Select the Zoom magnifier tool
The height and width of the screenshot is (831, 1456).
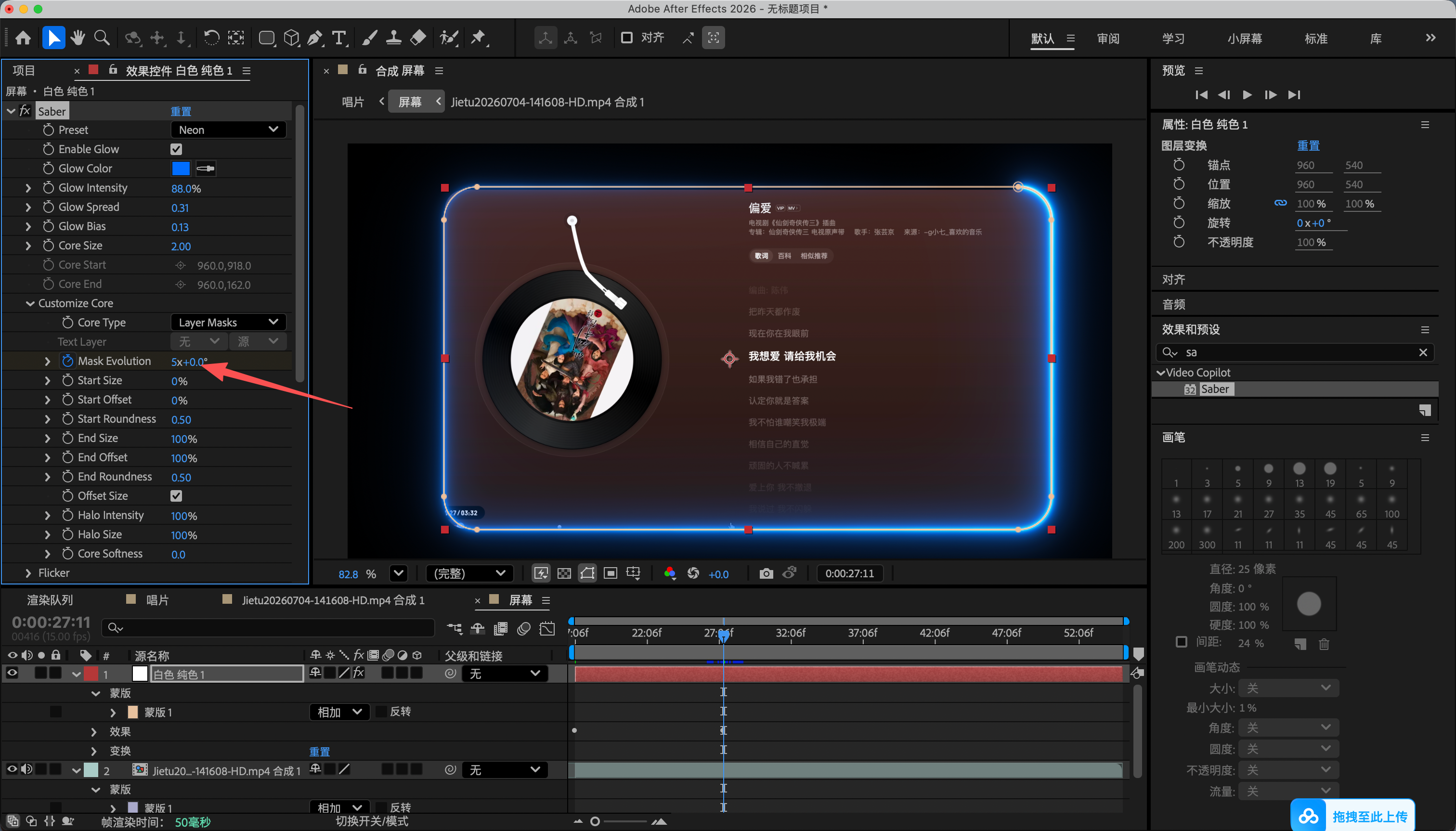(102, 38)
